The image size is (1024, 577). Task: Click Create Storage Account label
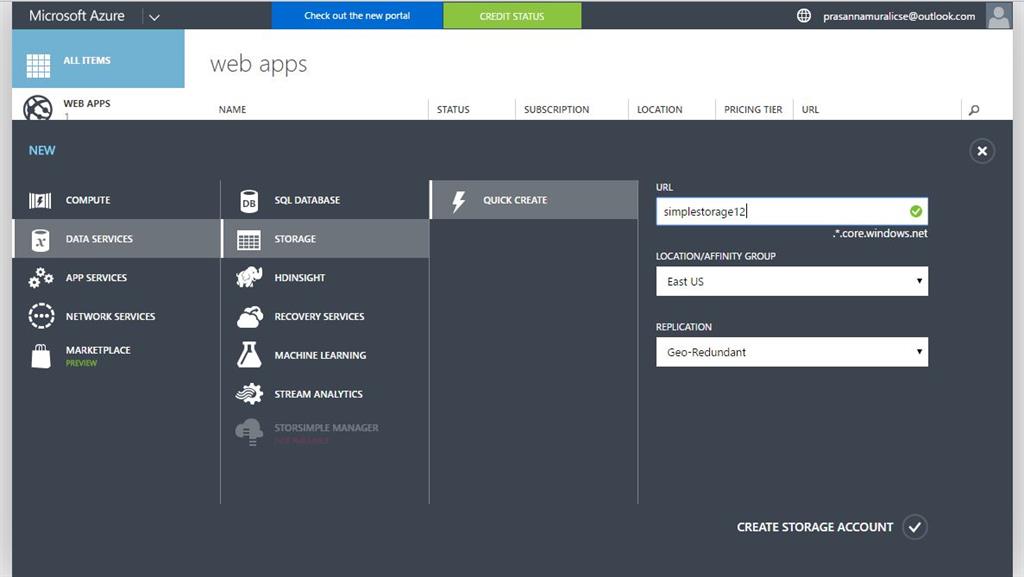click(x=814, y=527)
